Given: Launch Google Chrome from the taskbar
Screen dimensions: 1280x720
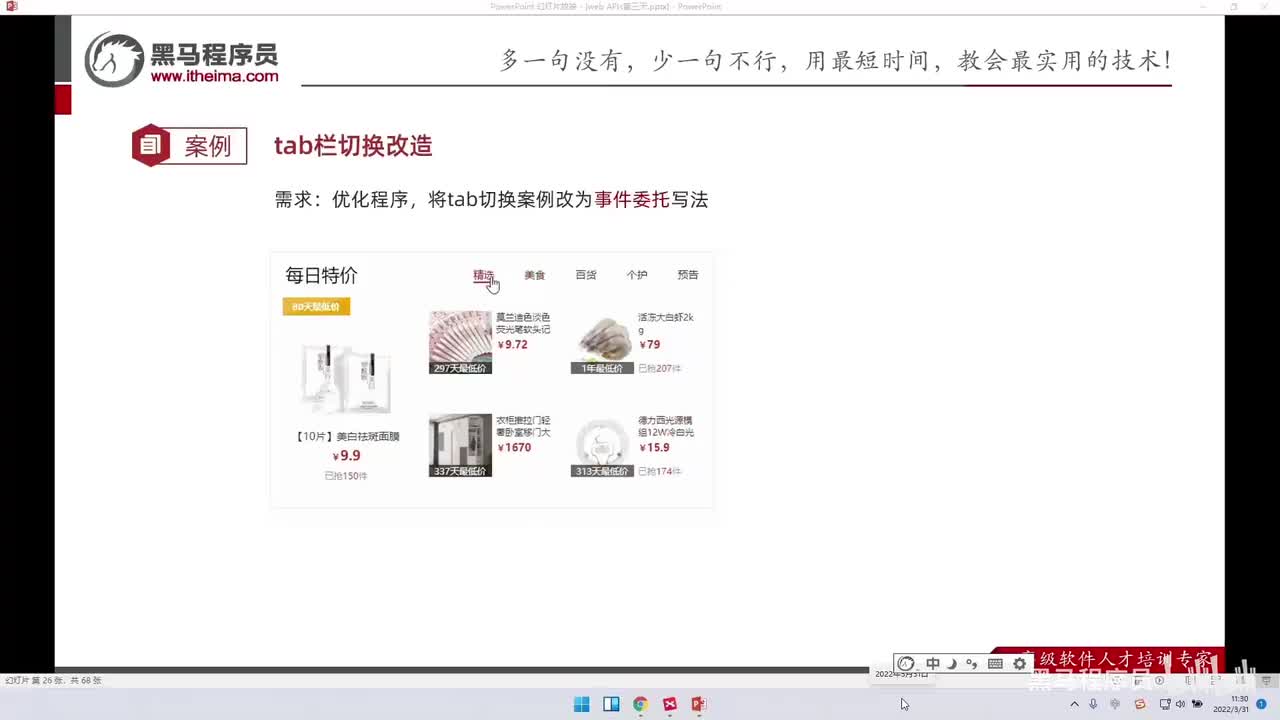Looking at the screenshot, I should point(640,704).
